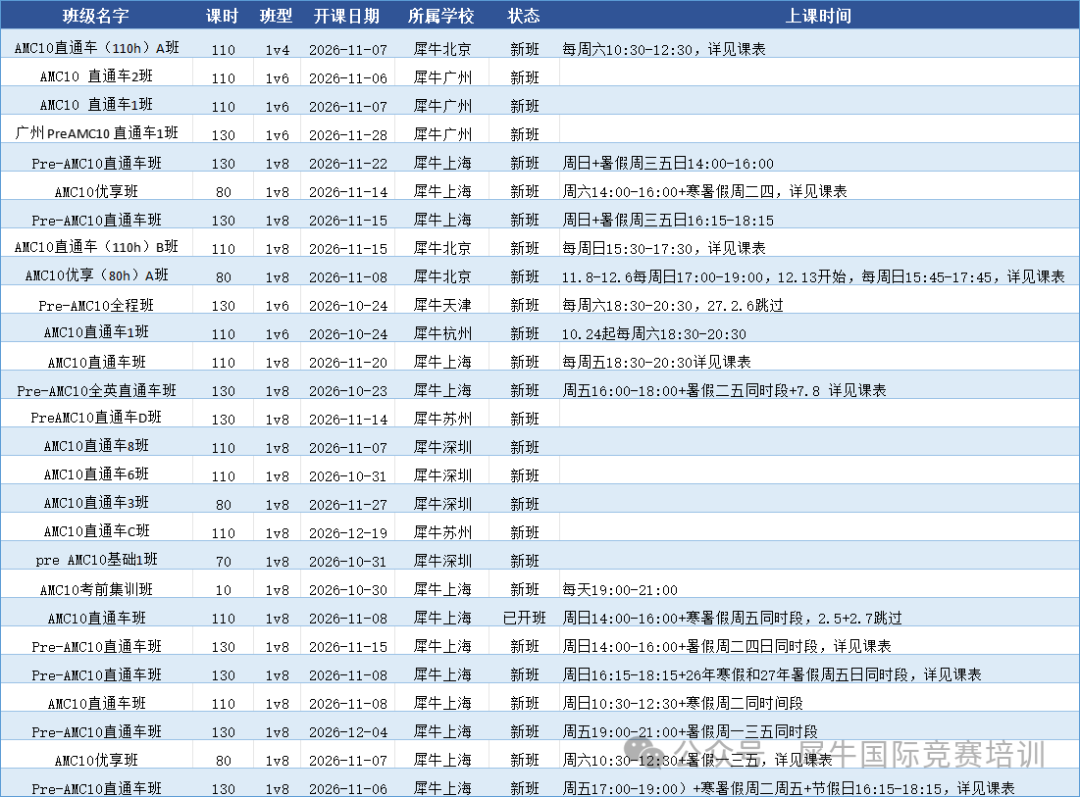Click schedule 周日10:30-12:30+寒假周二同时间段
The image size is (1080, 797).
pos(683,703)
